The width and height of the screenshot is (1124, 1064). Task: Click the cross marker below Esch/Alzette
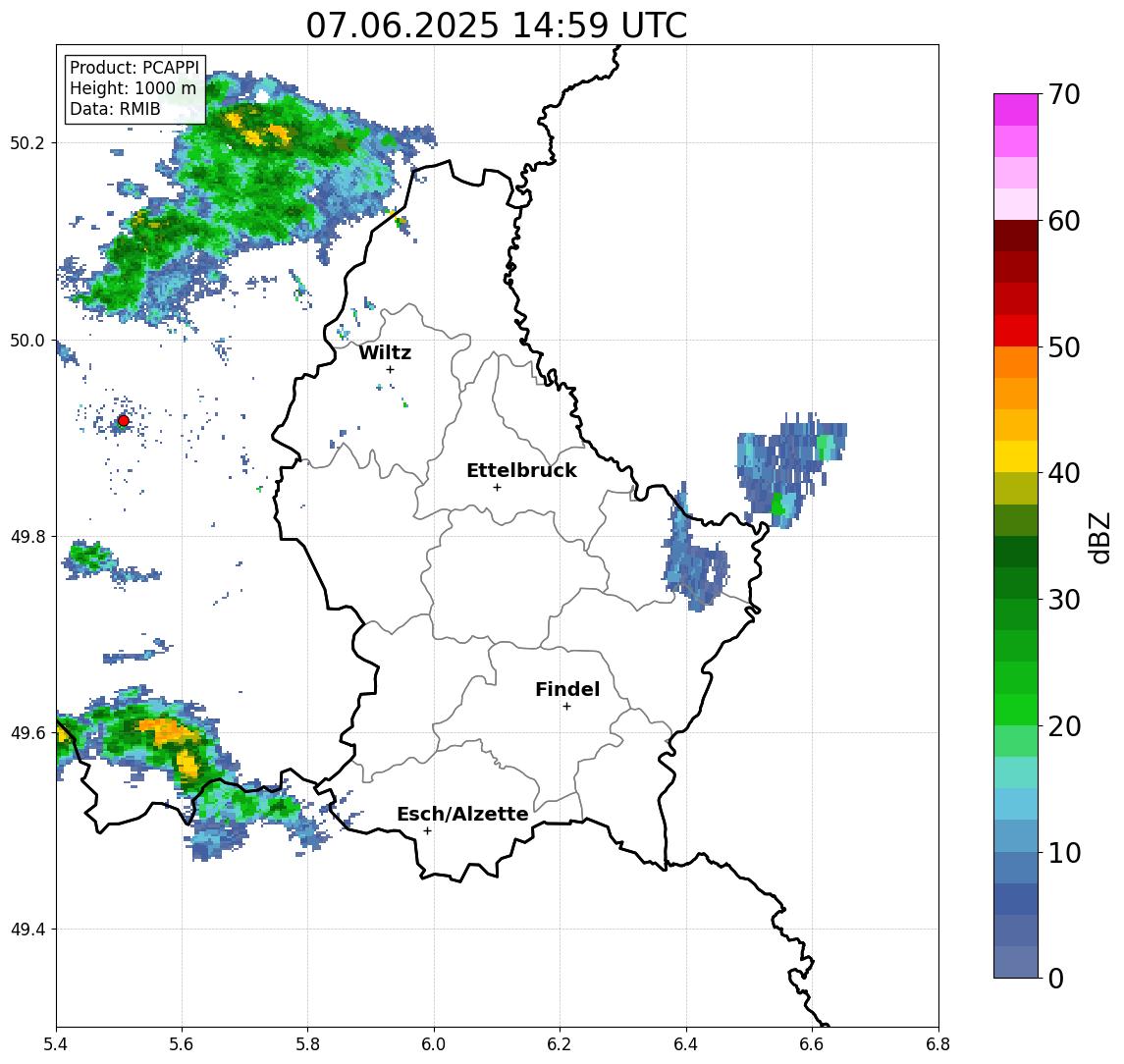[x=427, y=831]
